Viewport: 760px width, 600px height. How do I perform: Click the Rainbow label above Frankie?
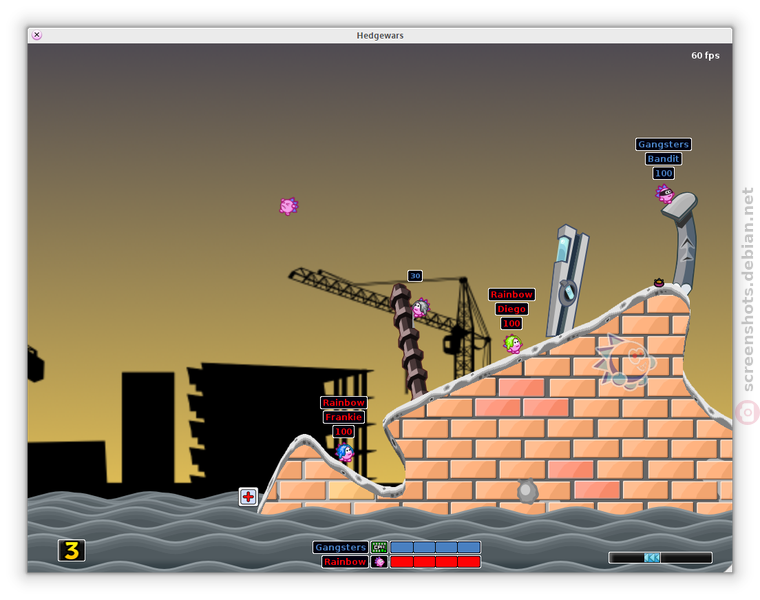tap(344, 403)
